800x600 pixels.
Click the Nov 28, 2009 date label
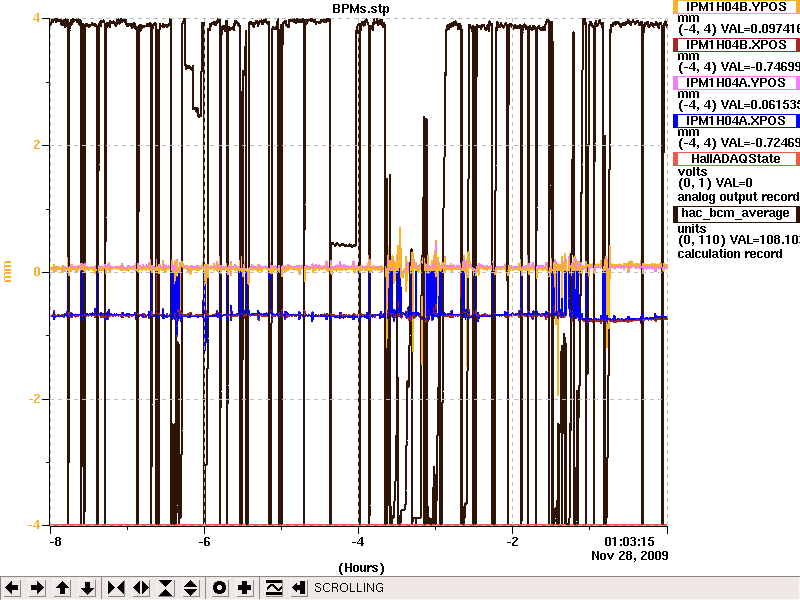coord(630,556)
